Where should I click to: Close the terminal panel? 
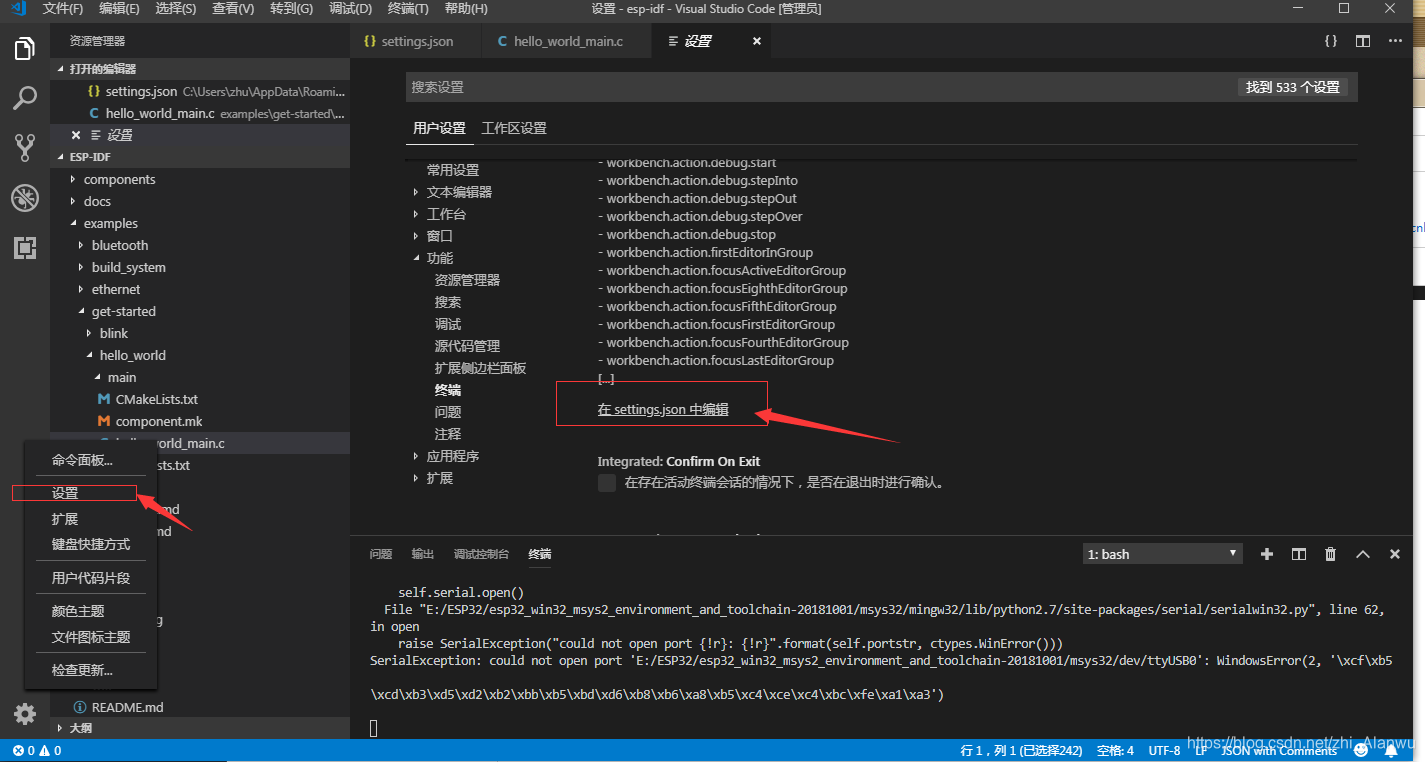tap(1395, 554)
